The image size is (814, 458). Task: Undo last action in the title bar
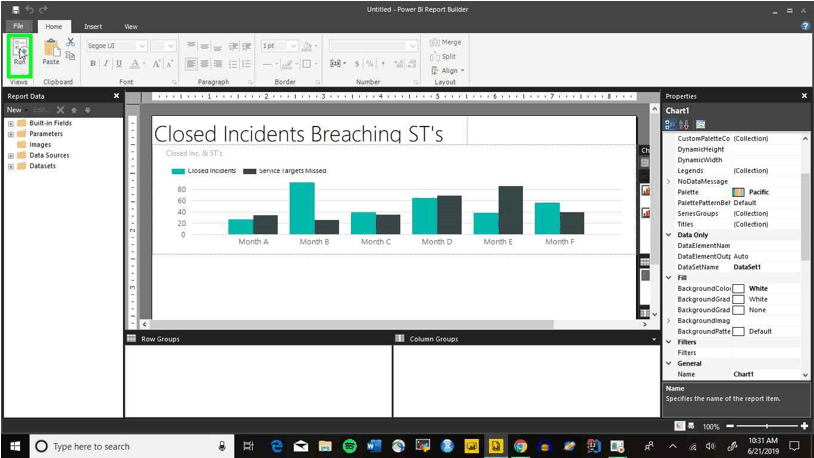point(30,9)
